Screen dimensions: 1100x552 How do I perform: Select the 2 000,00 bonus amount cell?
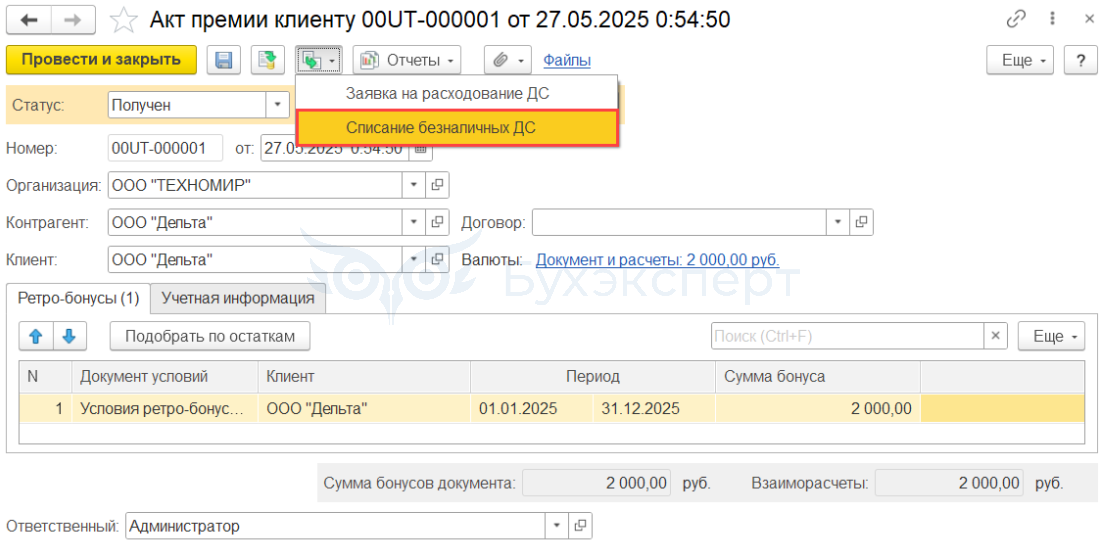click(x=818, y=408)
